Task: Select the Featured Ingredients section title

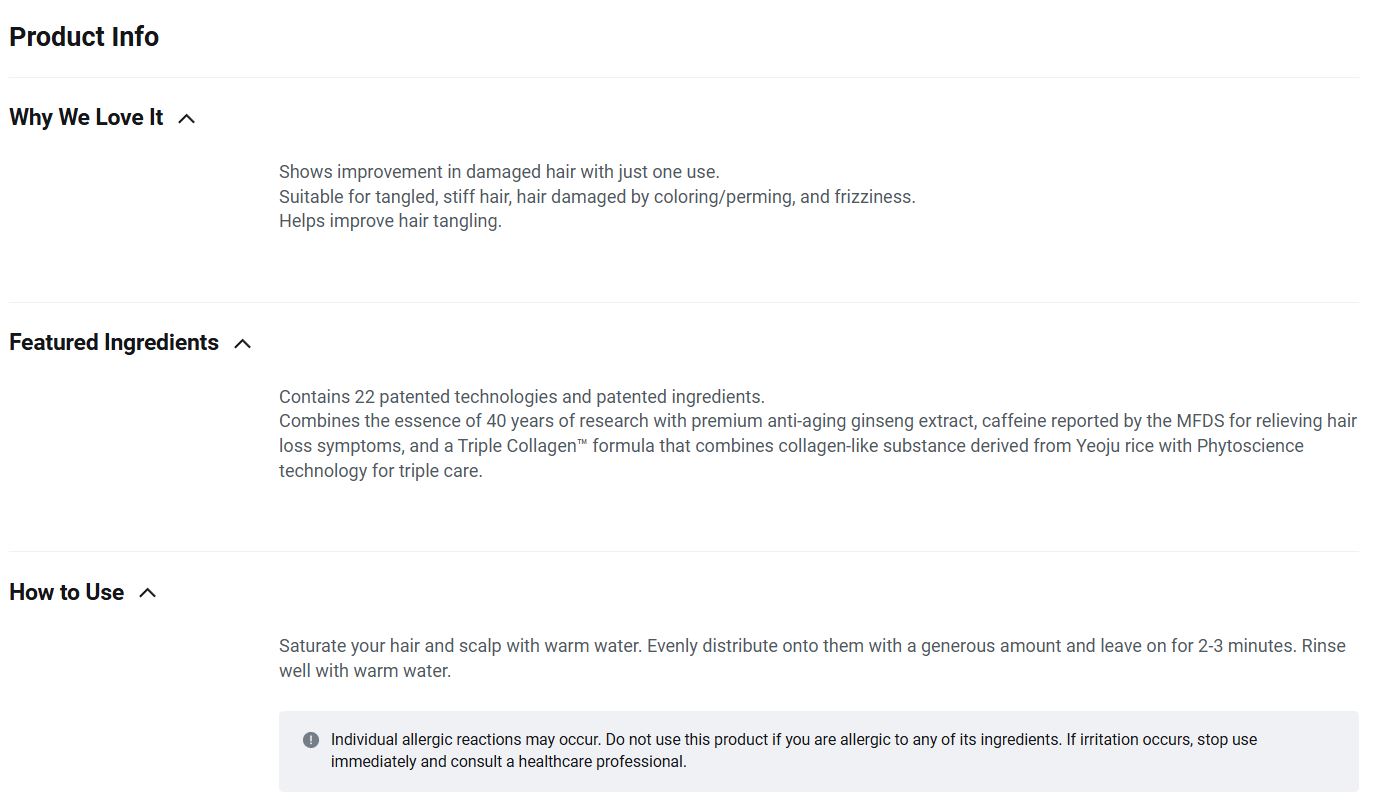Action: (114, 343)
